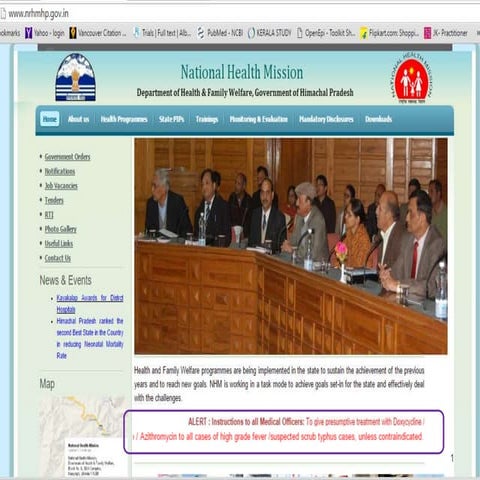Viewport: 480px width, 480px height.
Task: Open the Vancouver Citation bookmark
Action: pyautogui.click(x=98, y=33)
